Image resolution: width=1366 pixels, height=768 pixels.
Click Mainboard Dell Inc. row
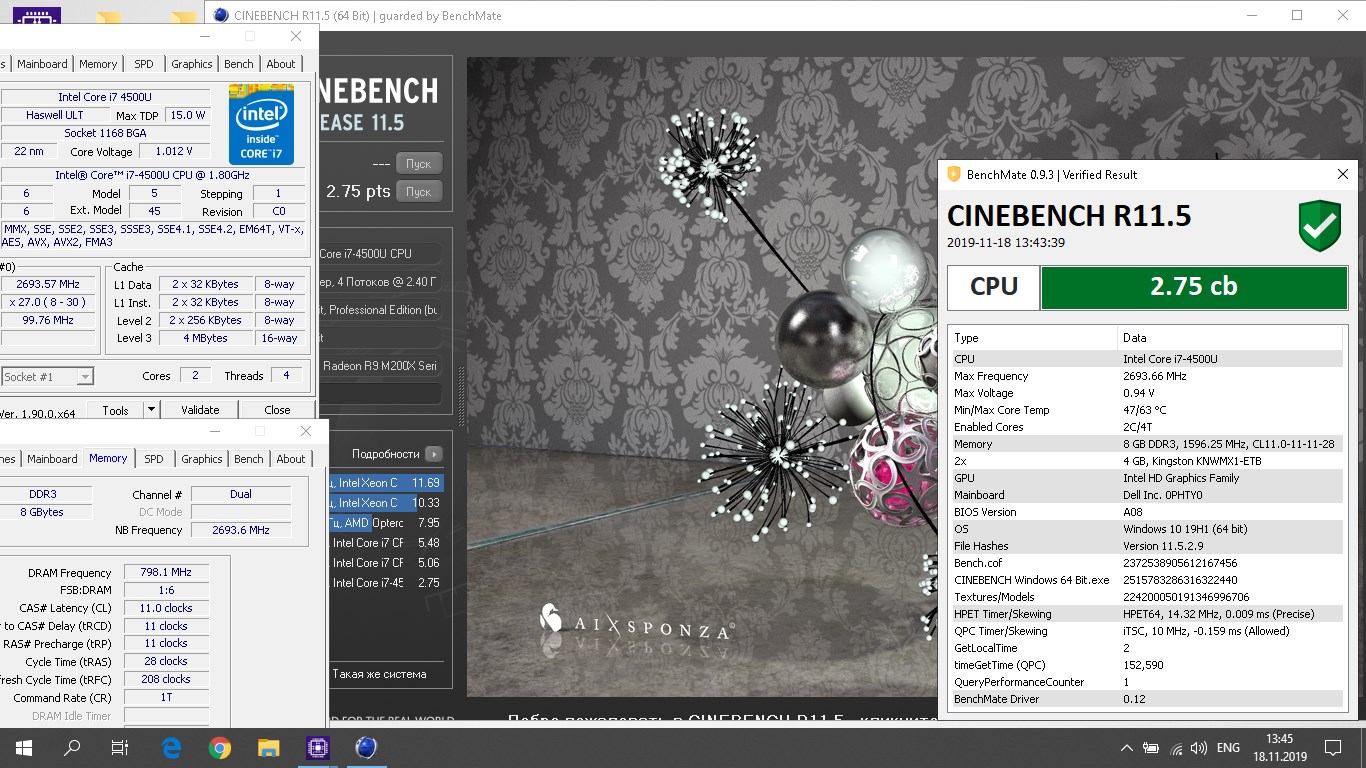pos(1146,495)
